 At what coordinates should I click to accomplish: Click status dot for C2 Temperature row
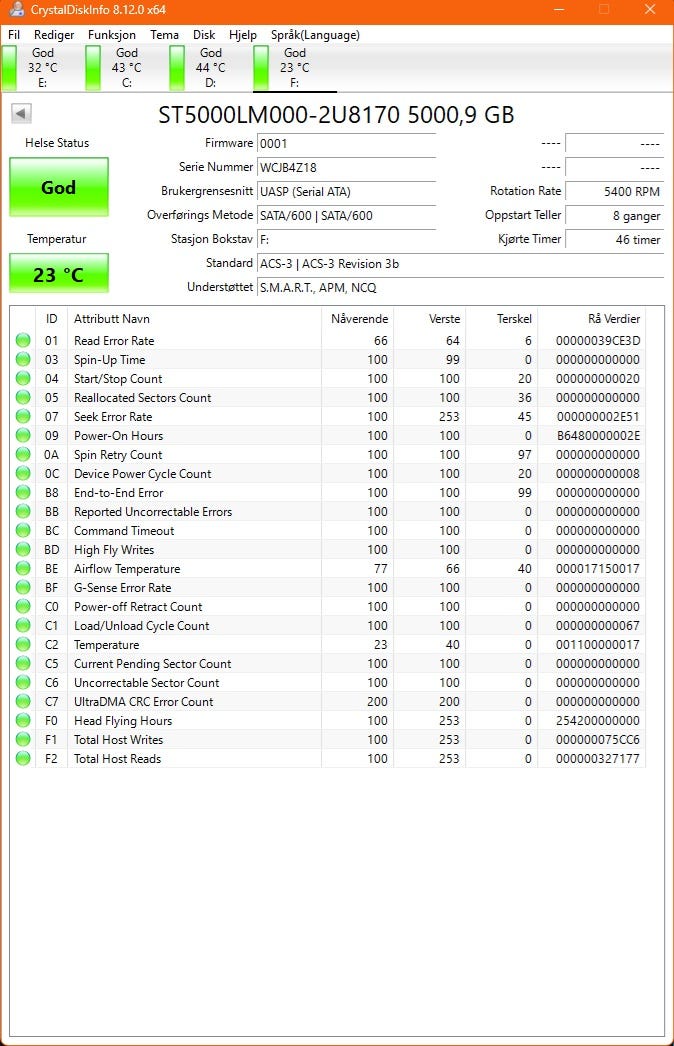[23, 644]
